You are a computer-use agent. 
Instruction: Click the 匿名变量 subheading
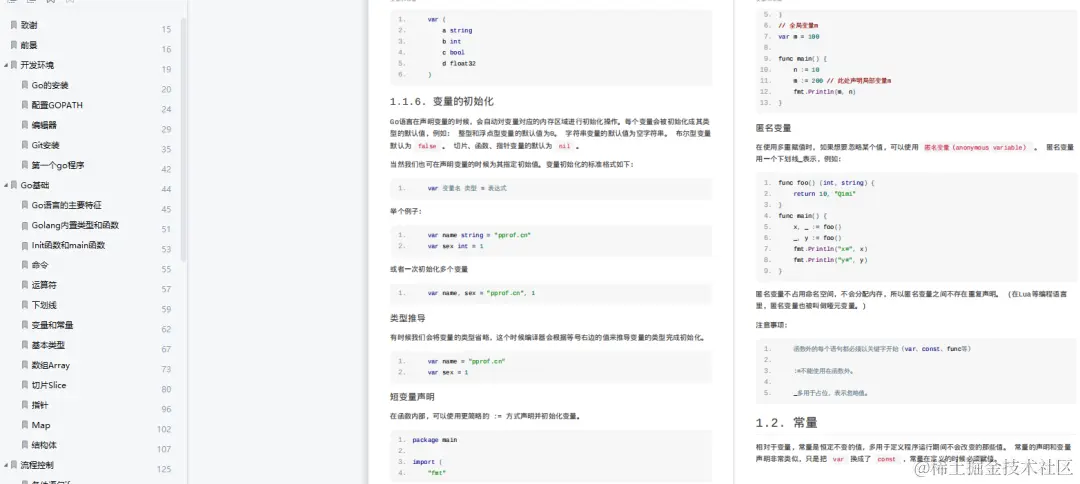click(773, 127)
